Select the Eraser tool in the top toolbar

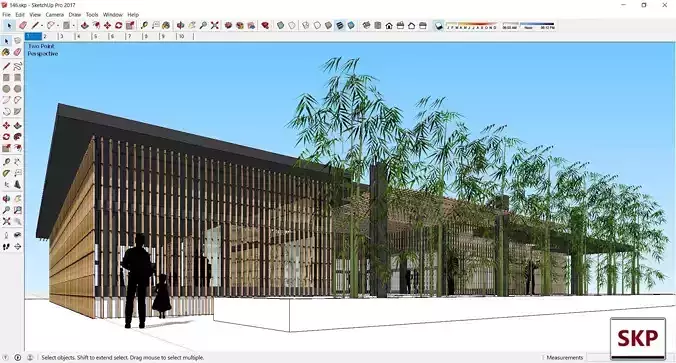point(23,25)
